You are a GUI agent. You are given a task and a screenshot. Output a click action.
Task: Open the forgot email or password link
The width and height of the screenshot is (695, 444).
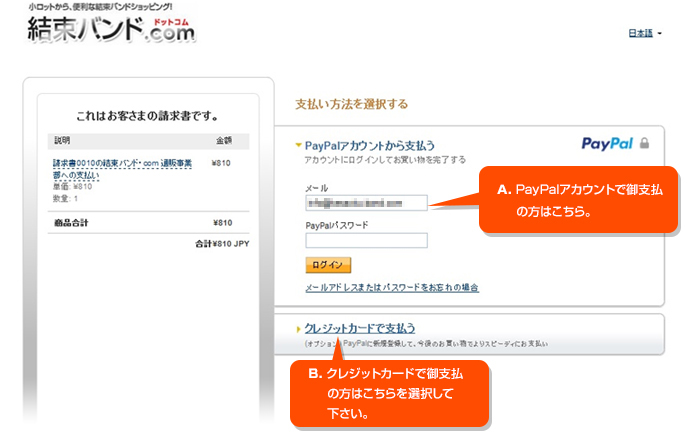tap(392, 288)
